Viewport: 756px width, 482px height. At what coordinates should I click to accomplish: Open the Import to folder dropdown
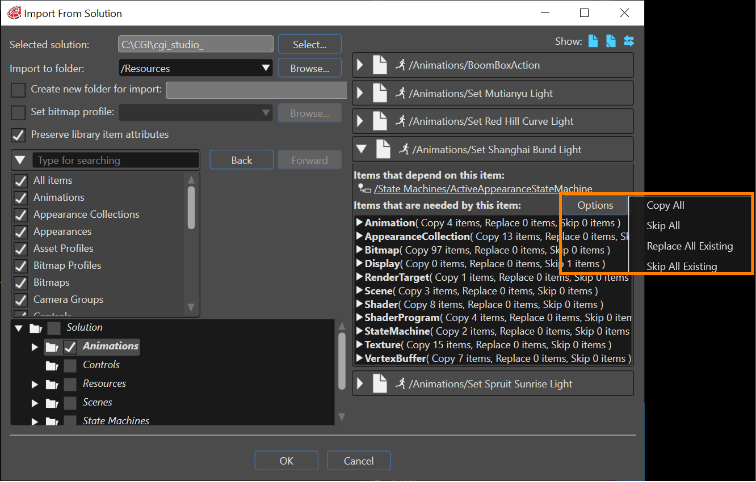pos(195,68)
